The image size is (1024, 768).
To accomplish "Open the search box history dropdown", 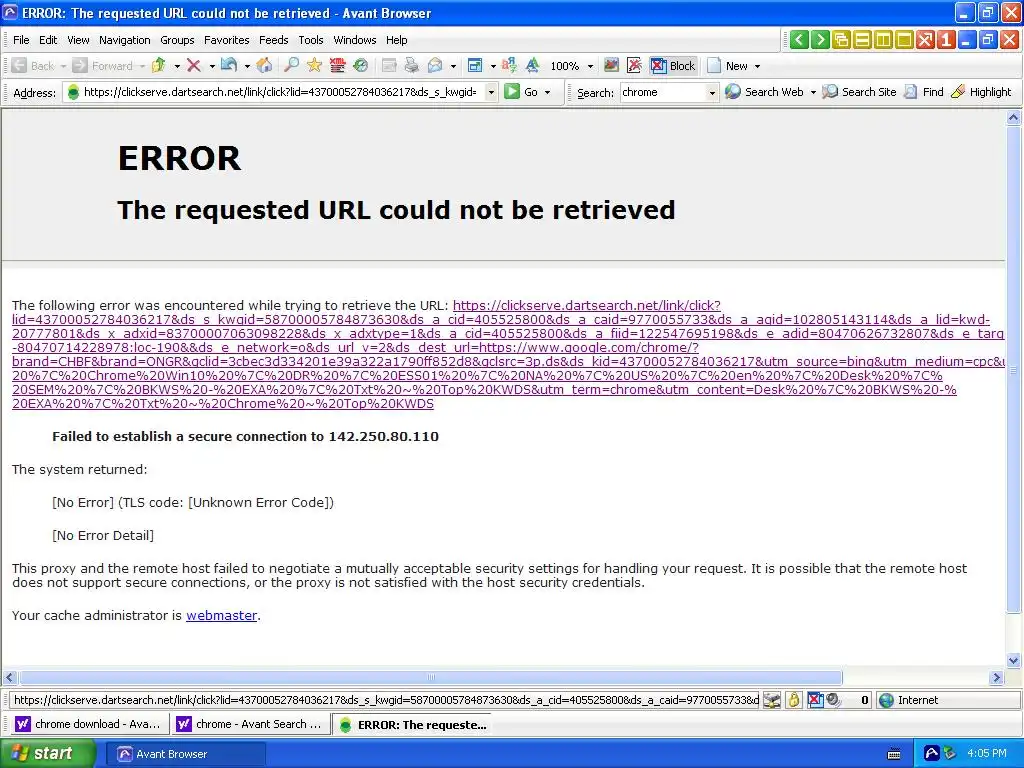I will pos(712,92).
